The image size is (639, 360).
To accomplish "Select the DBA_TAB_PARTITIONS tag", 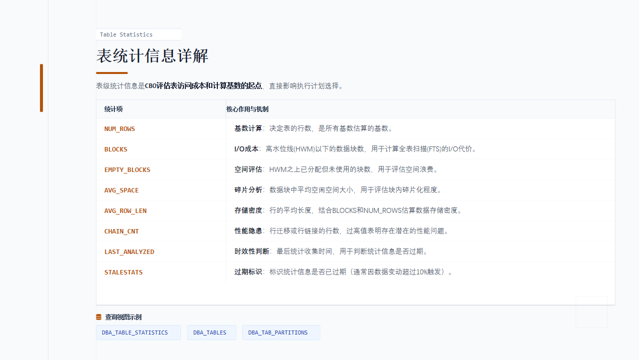I will click(x=281, y=333).
